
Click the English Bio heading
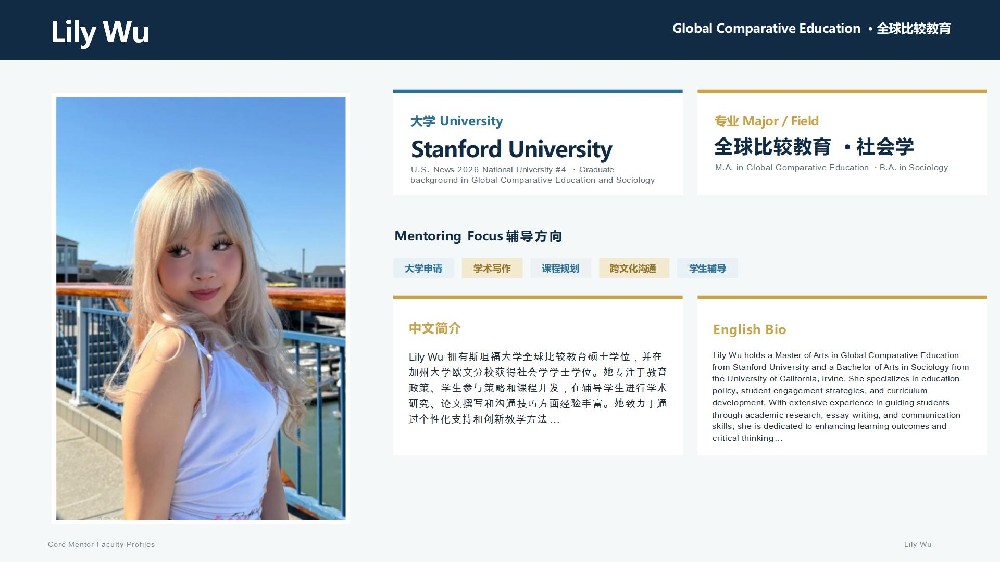click(x=749, y=330)
